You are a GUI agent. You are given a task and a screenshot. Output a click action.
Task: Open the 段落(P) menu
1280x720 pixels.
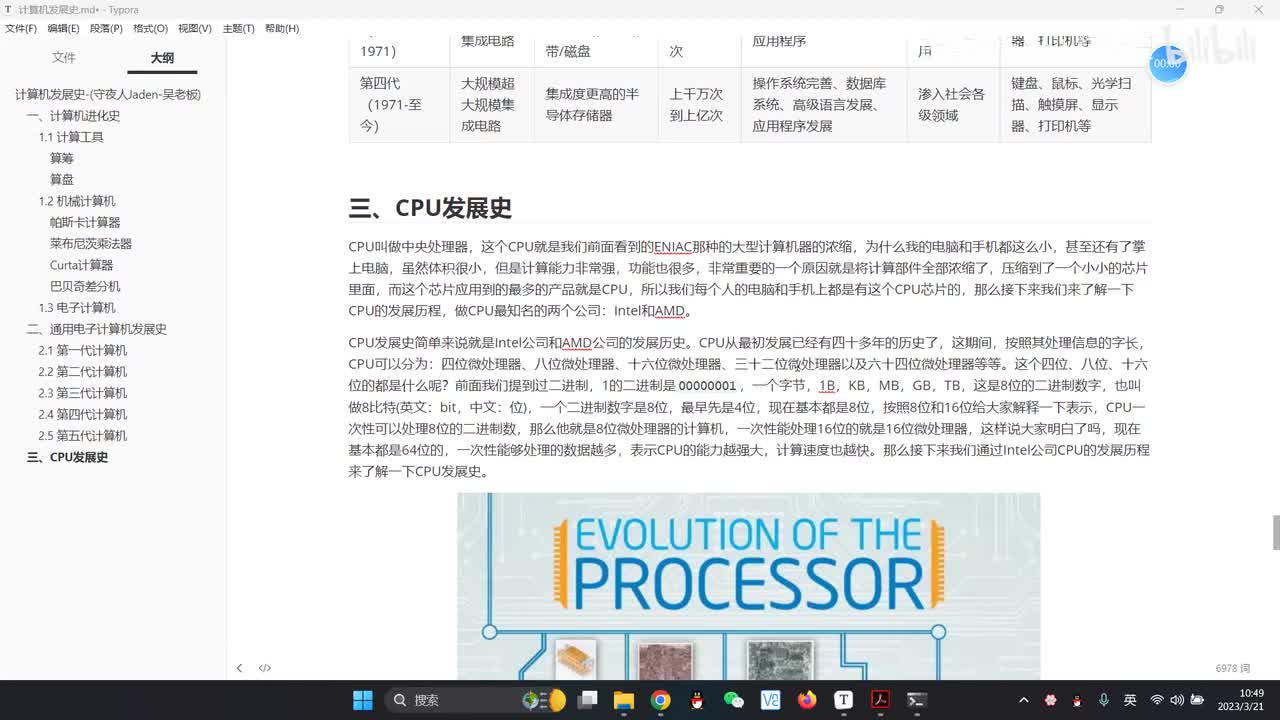[x=106, y=28]
